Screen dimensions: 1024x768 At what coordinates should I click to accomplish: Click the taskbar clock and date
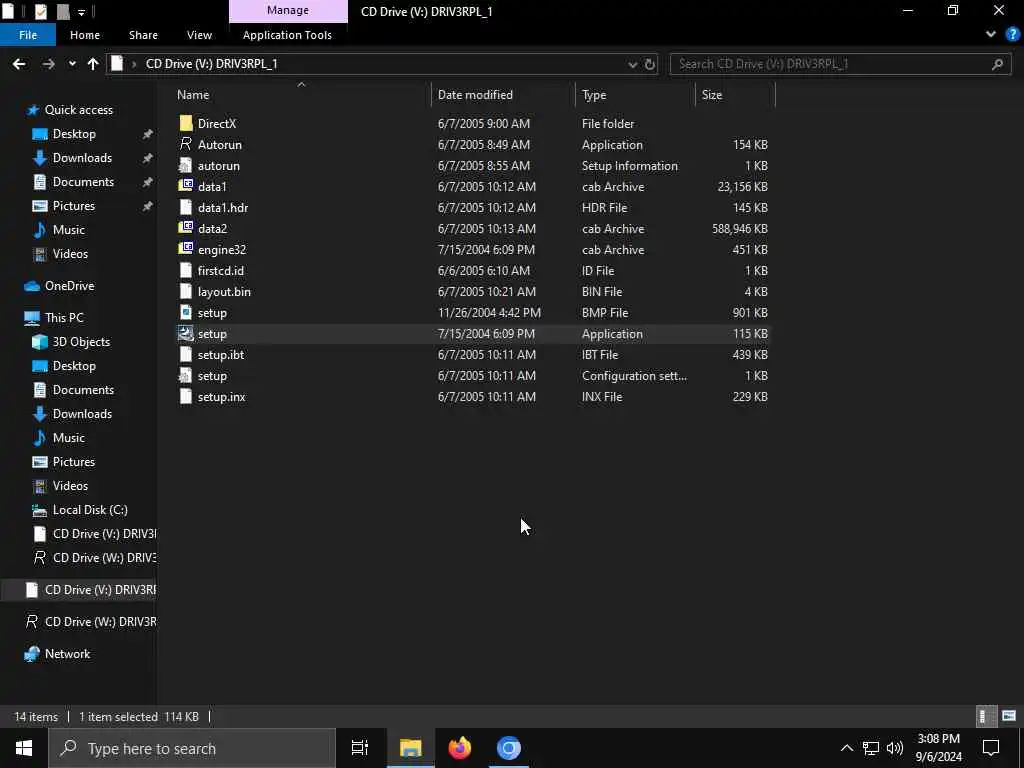(x=938, y=748)
